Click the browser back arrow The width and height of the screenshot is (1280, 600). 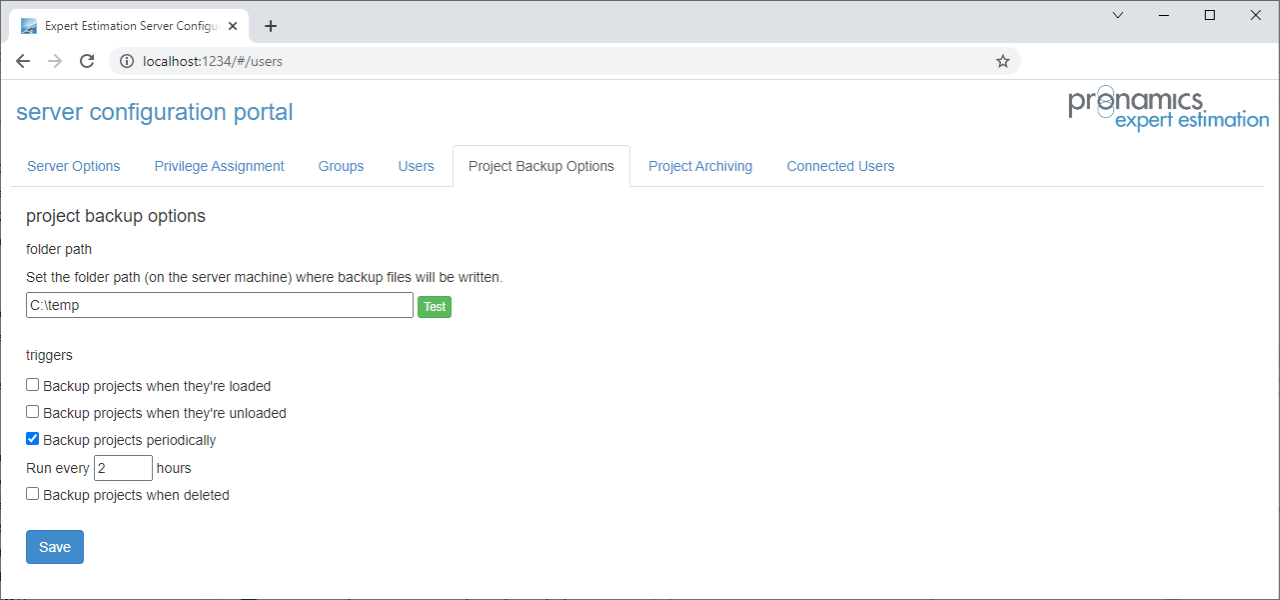[23, 61]
